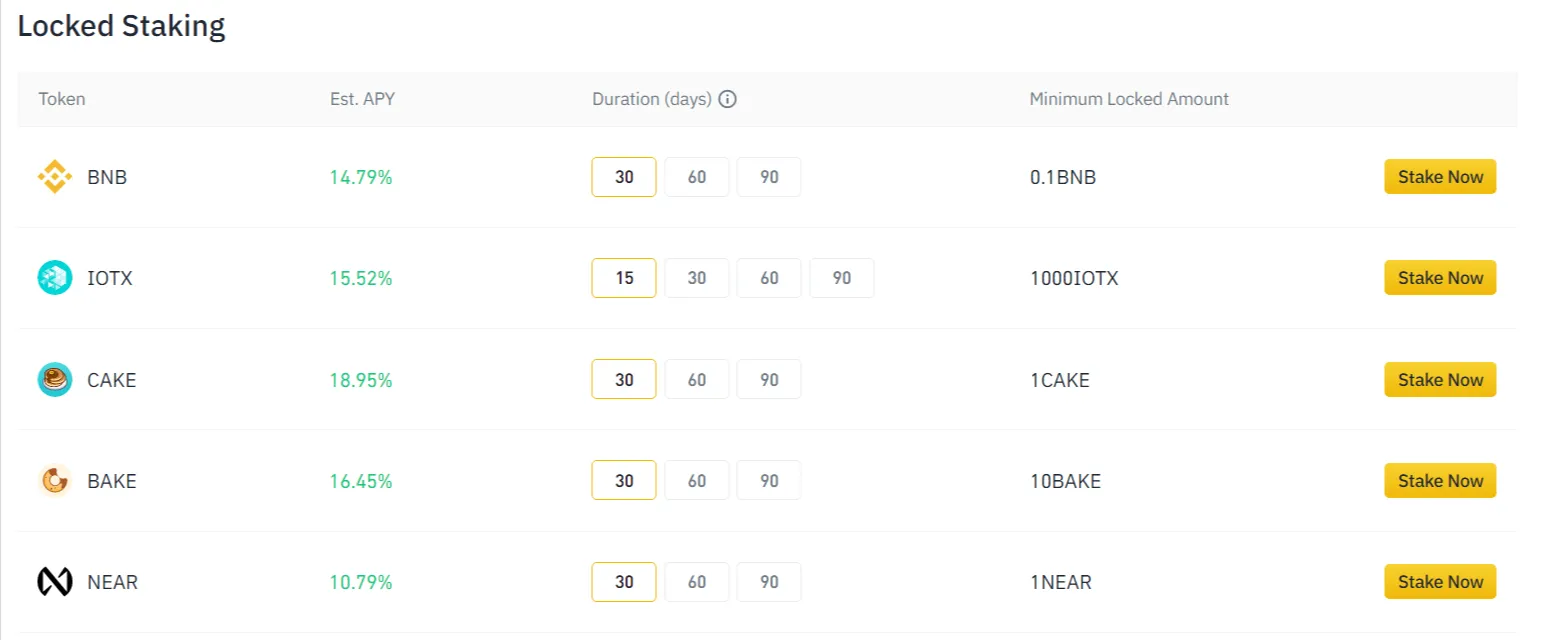Select 60 day duration for BNB
This screenshot has width=1552, height=640.
[x=696, y=176]
